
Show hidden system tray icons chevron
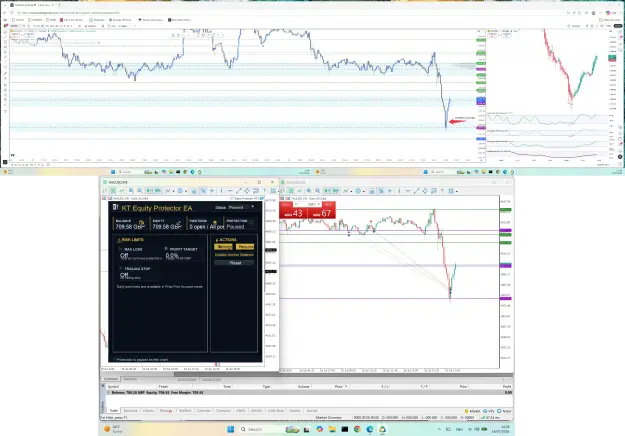click(439, 429)
